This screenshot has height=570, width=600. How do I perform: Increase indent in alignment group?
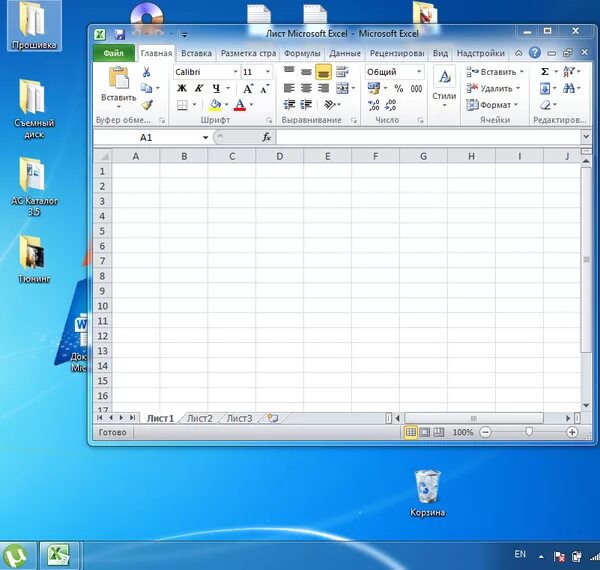tap(306, 104)
